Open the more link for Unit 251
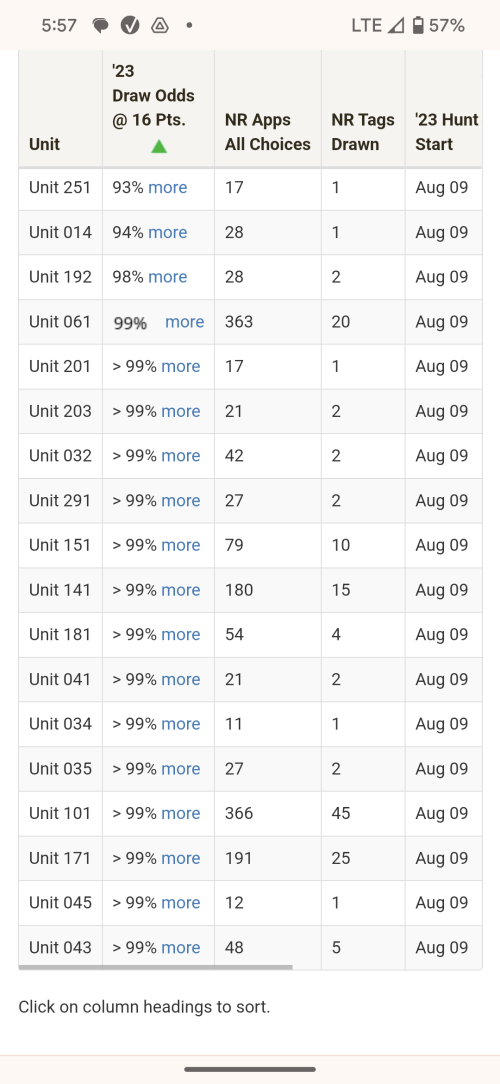The width and height of the screenshot is (500, 1084). 167,187
